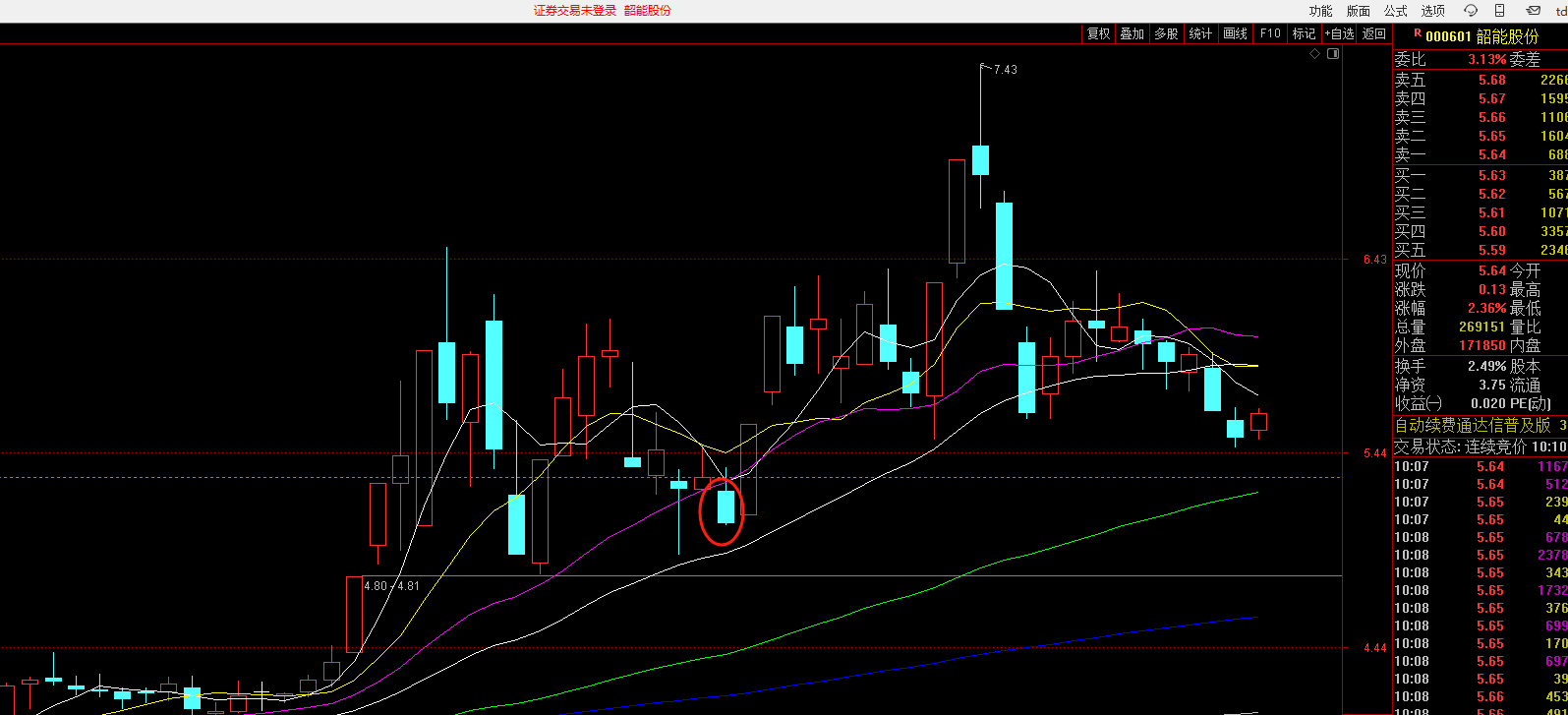The image size is (1568, 715).
Task: Click the 统计 statistics button
Action: tap(1200, 33)
